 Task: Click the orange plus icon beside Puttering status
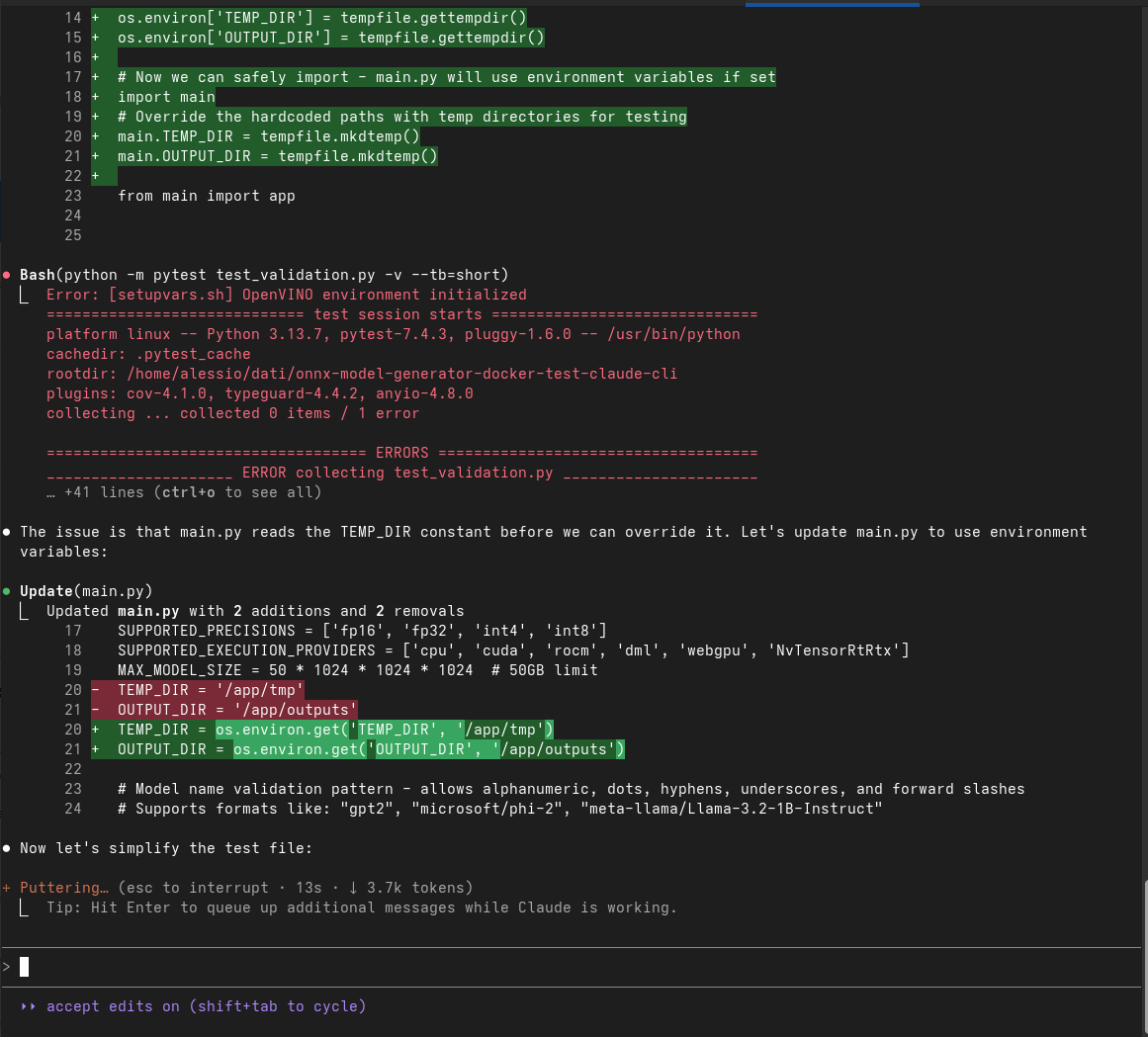click(x=7, y=888)
